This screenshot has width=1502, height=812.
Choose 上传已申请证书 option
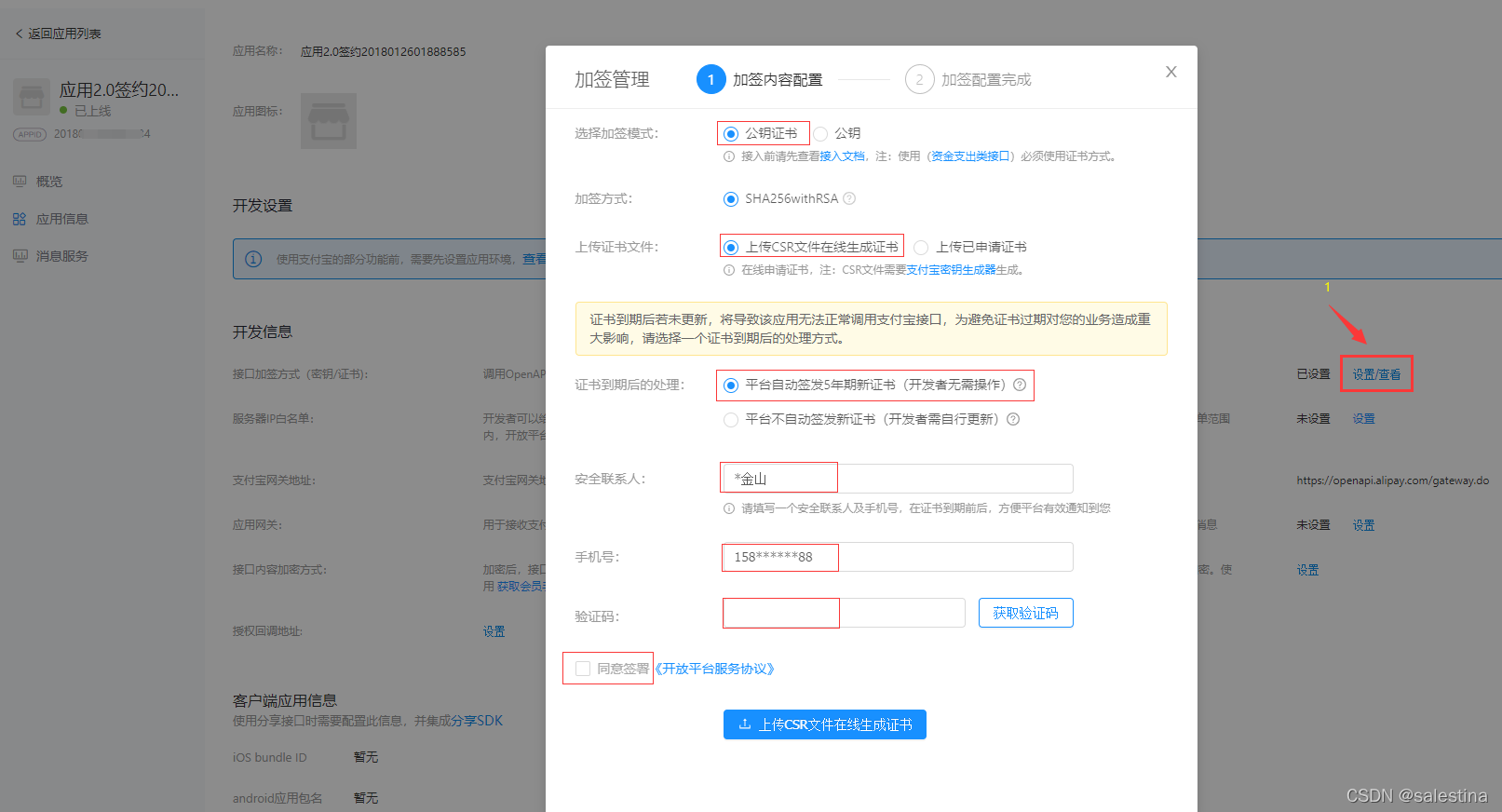pos(921,248)
